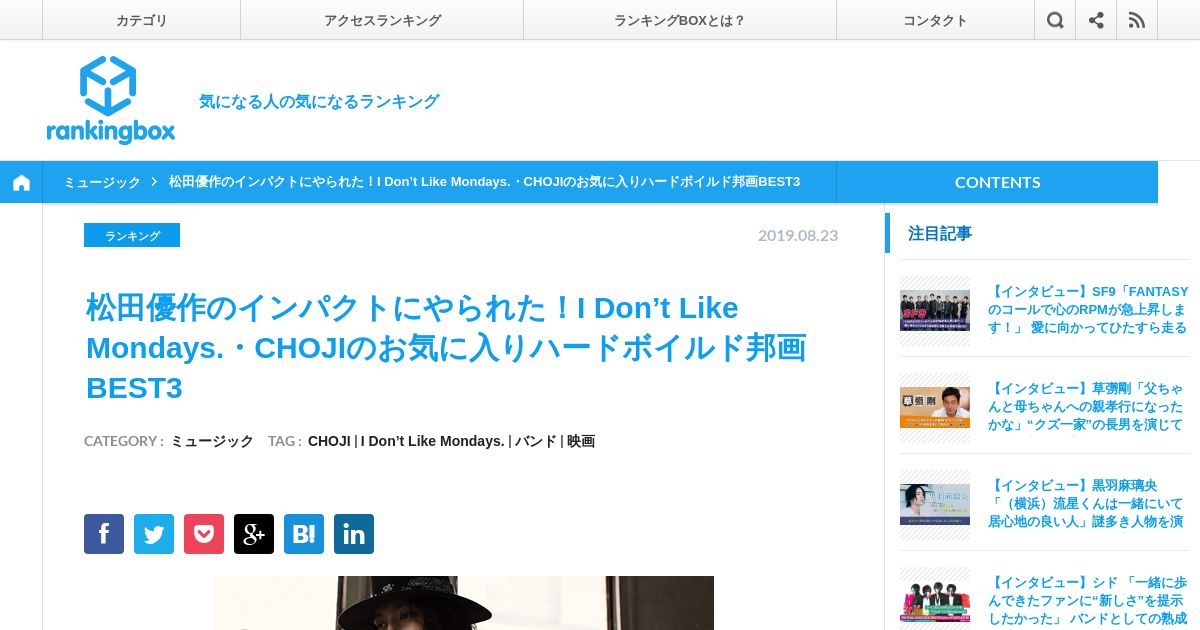Click the date 2019.08.23
1200x630 pixels.
coord(798,235)
